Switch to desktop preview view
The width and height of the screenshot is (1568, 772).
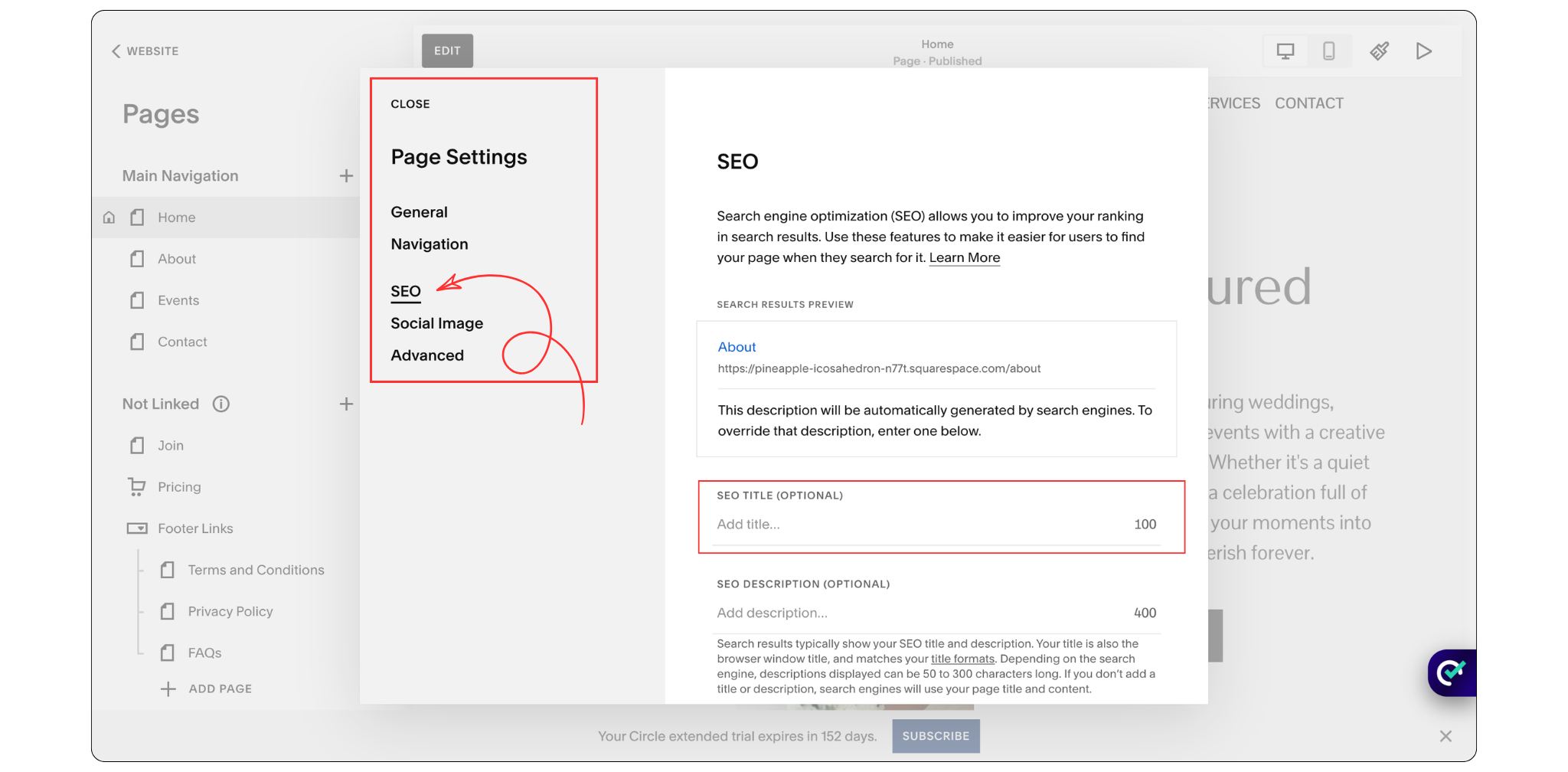coord(1285,51)
